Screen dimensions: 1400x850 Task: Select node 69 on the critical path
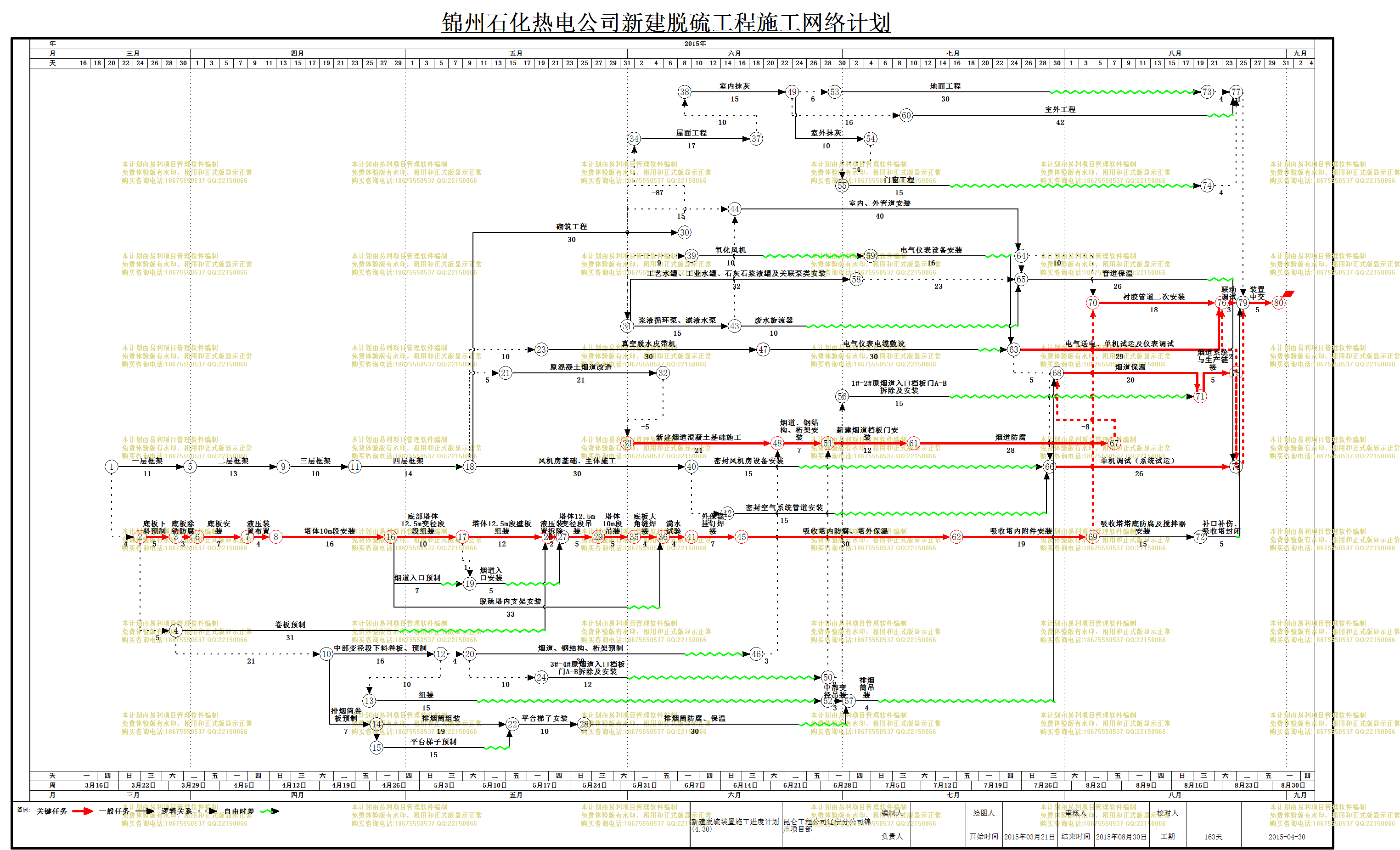(1093, 537)
